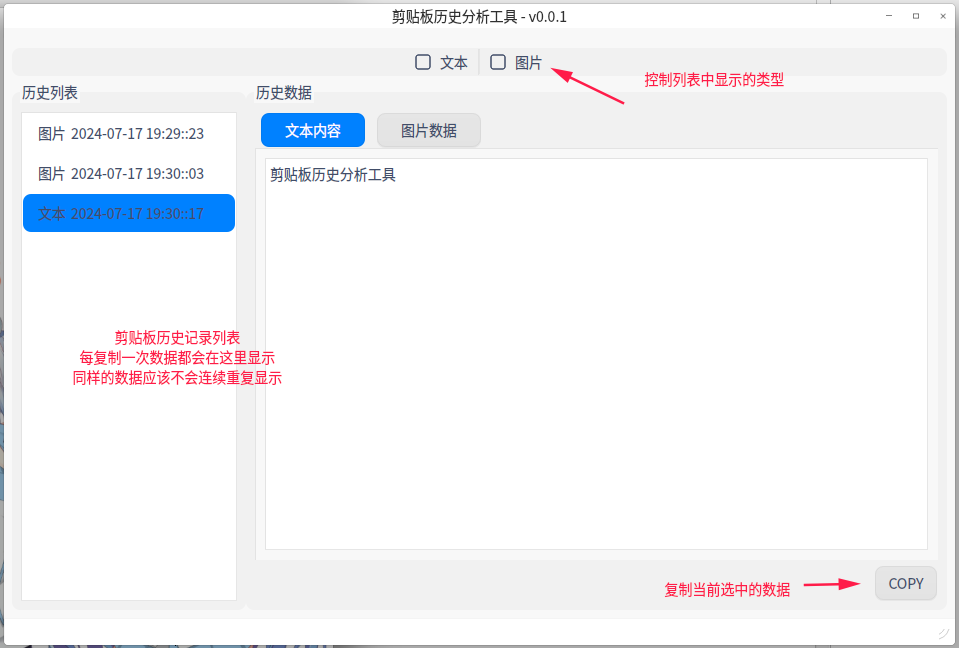Click the red note 复制当前选中的数据

click(x=727, y=590)
